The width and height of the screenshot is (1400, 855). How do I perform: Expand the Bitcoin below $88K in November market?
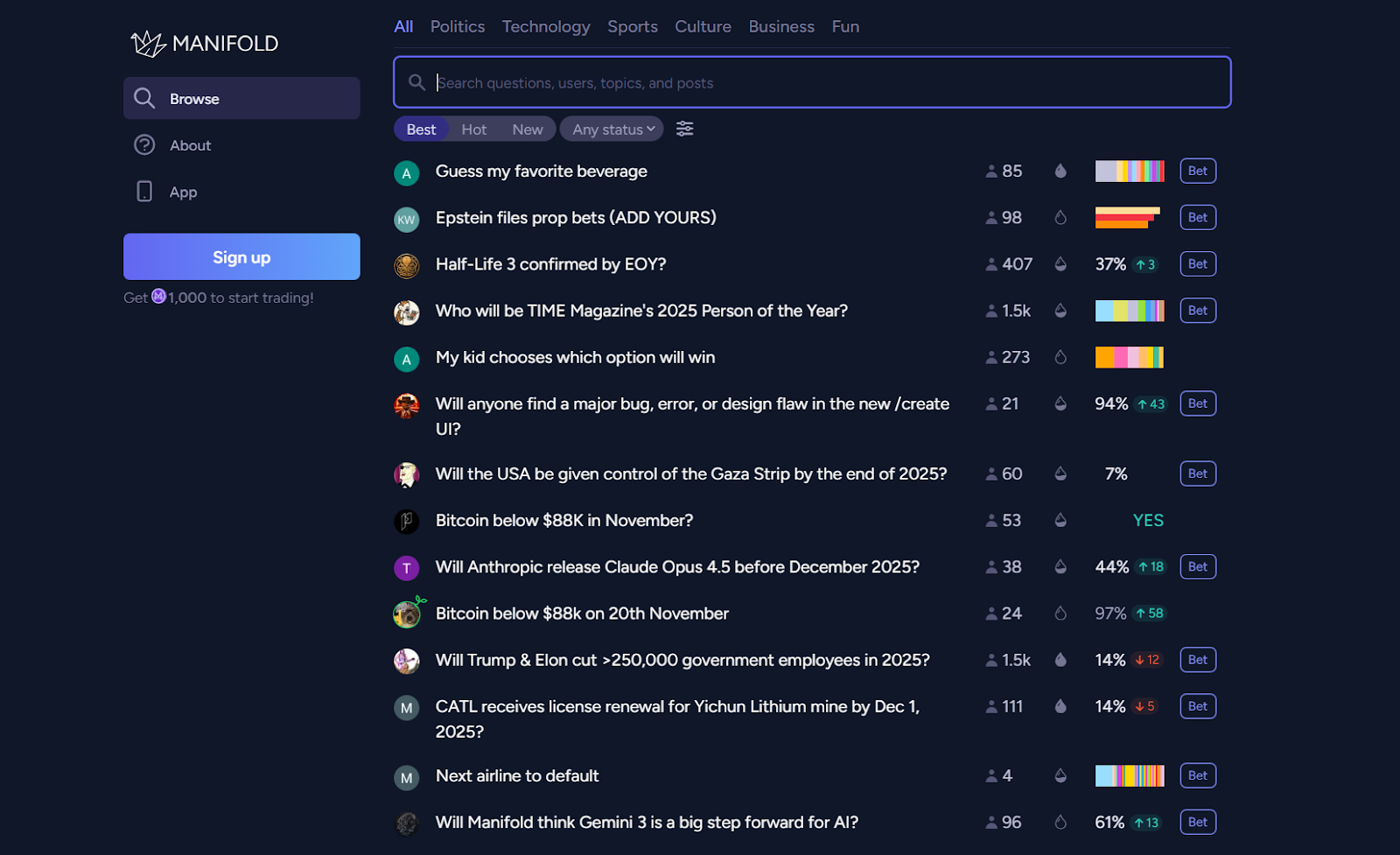coord(563,520)
